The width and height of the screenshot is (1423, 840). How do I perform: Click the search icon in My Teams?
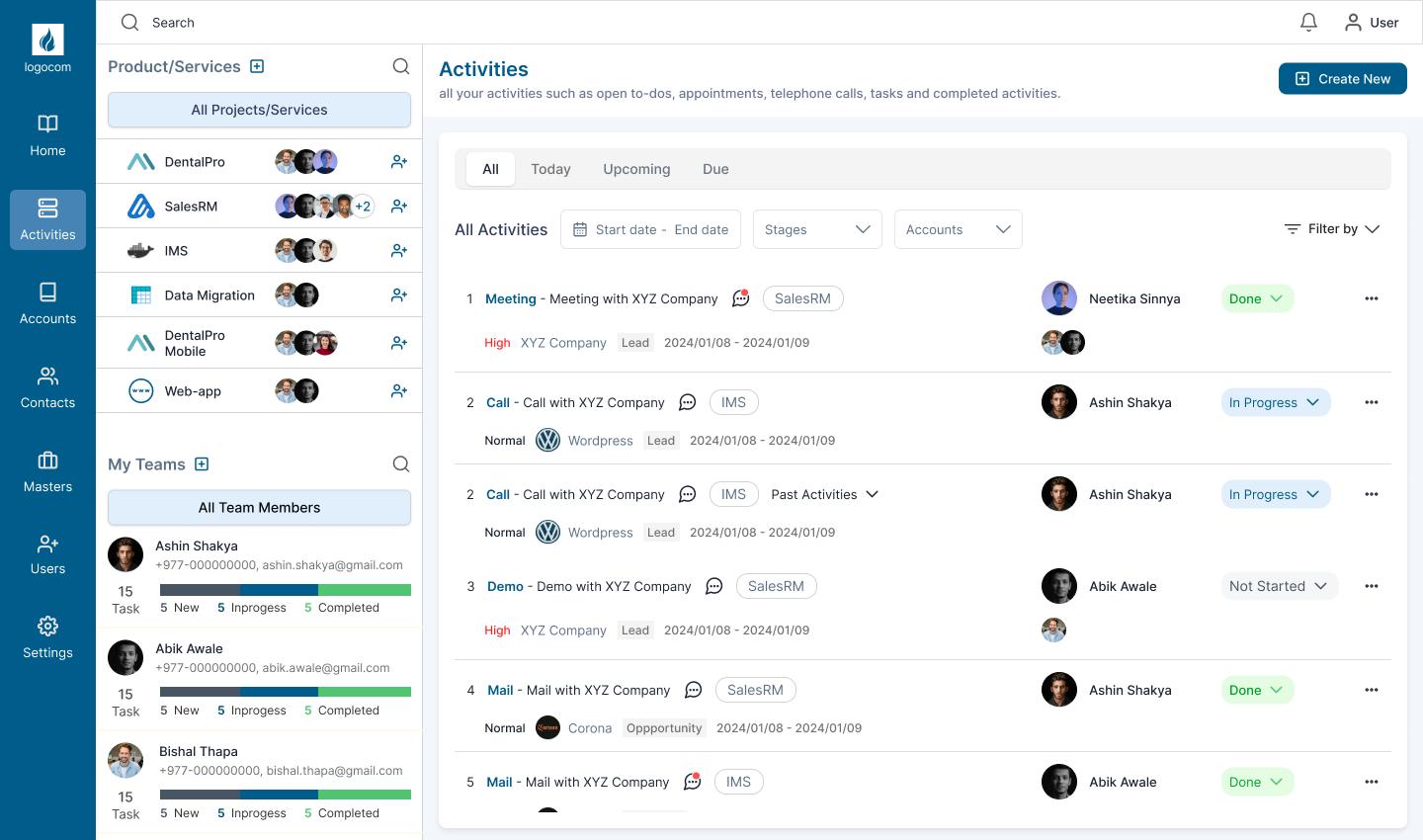(x=400, y=464)
